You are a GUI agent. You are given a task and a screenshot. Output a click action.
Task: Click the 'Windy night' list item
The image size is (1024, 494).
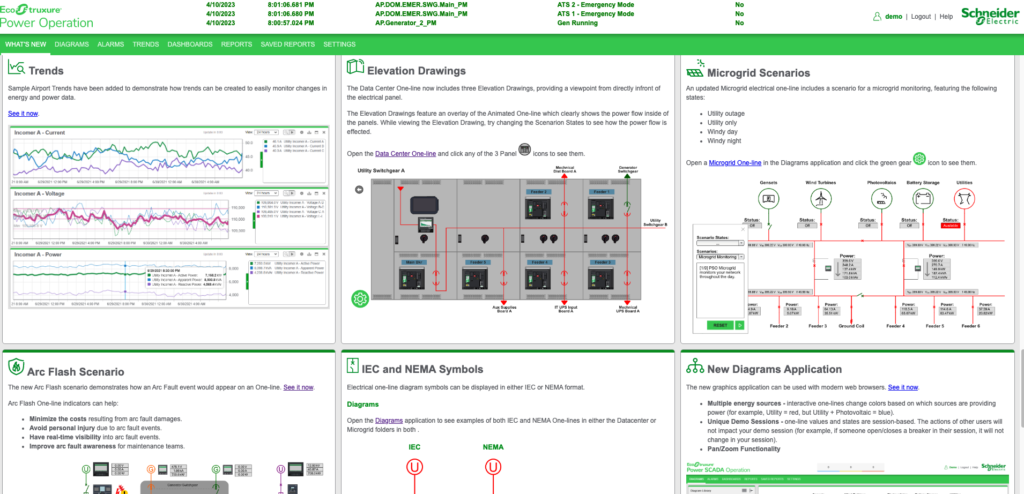tap(726, 140)
